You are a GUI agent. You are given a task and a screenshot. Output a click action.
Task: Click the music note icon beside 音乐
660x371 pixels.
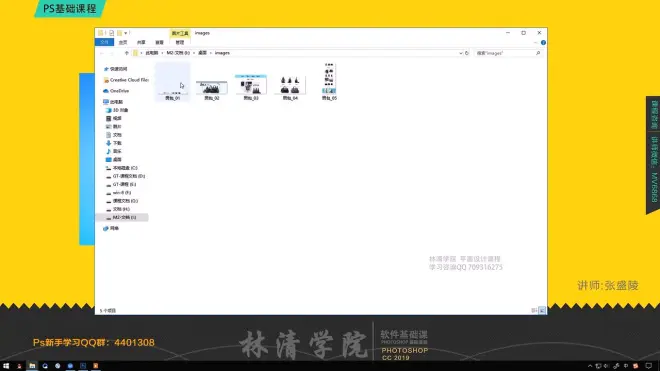pyautogui.click(x=109, y=151)
